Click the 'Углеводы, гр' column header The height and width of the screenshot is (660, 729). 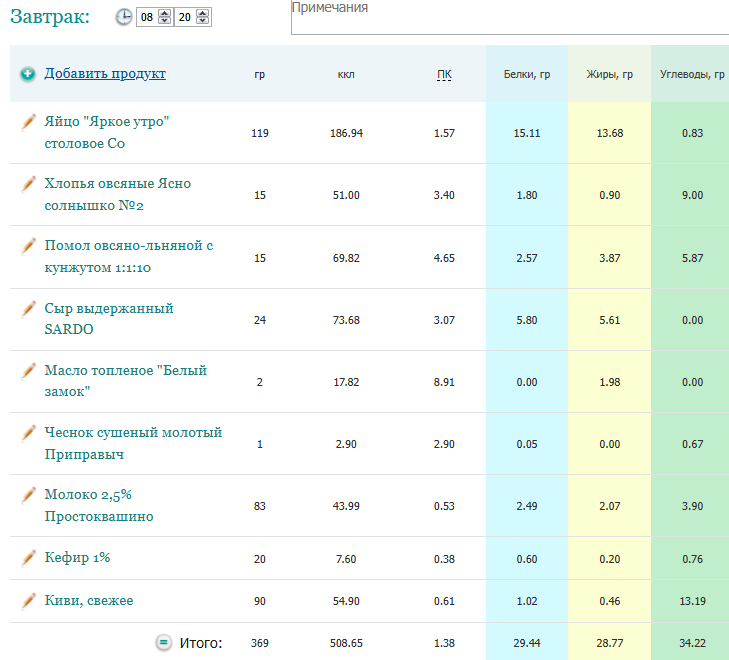click(x=692, y=74)
